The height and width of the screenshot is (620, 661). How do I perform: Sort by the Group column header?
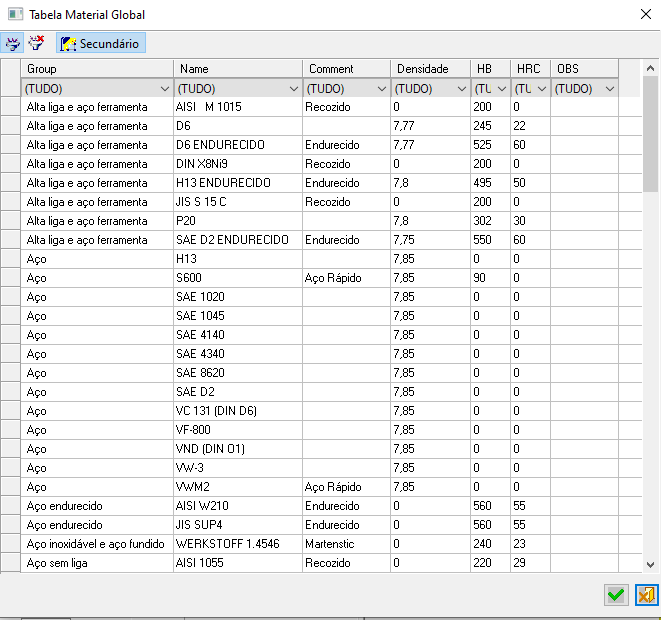[97, 69]
